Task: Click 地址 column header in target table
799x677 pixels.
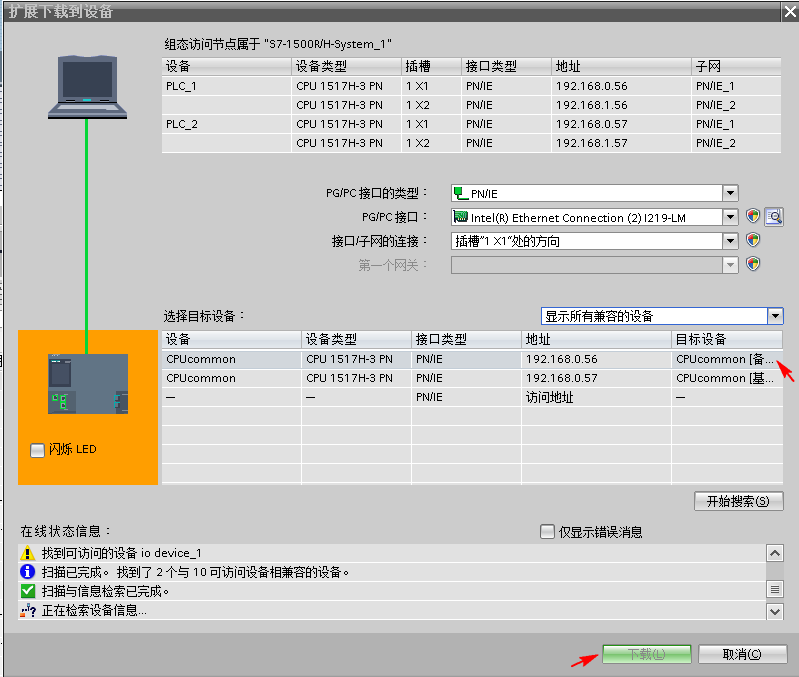Action: [x=596, y=339]
